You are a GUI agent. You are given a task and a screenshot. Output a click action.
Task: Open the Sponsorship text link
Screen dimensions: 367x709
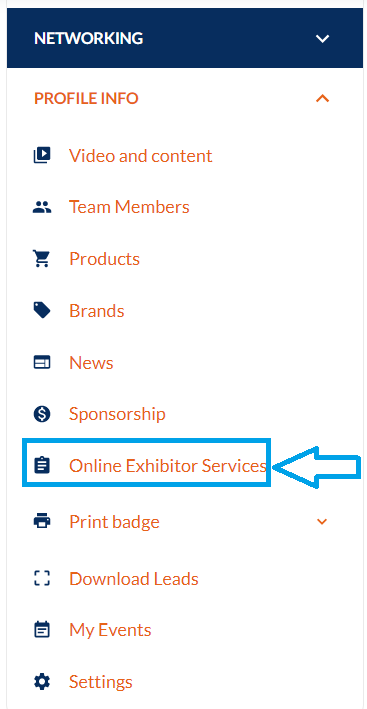click(117, 414)
